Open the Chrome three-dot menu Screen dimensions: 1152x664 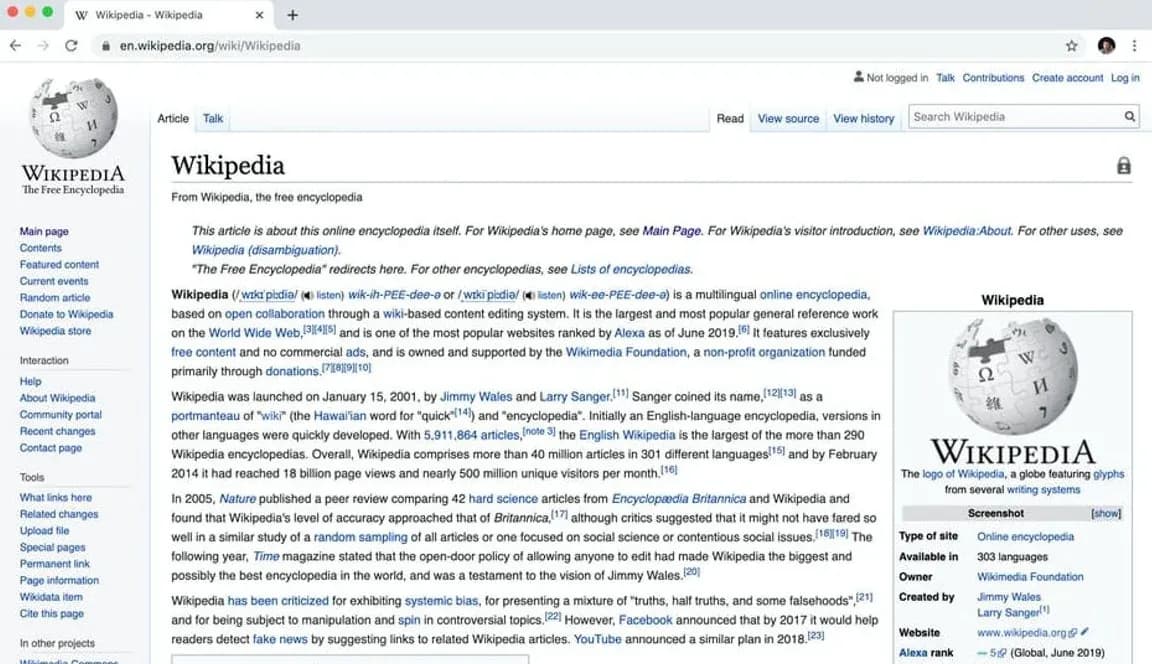(x=1133, y=46)
